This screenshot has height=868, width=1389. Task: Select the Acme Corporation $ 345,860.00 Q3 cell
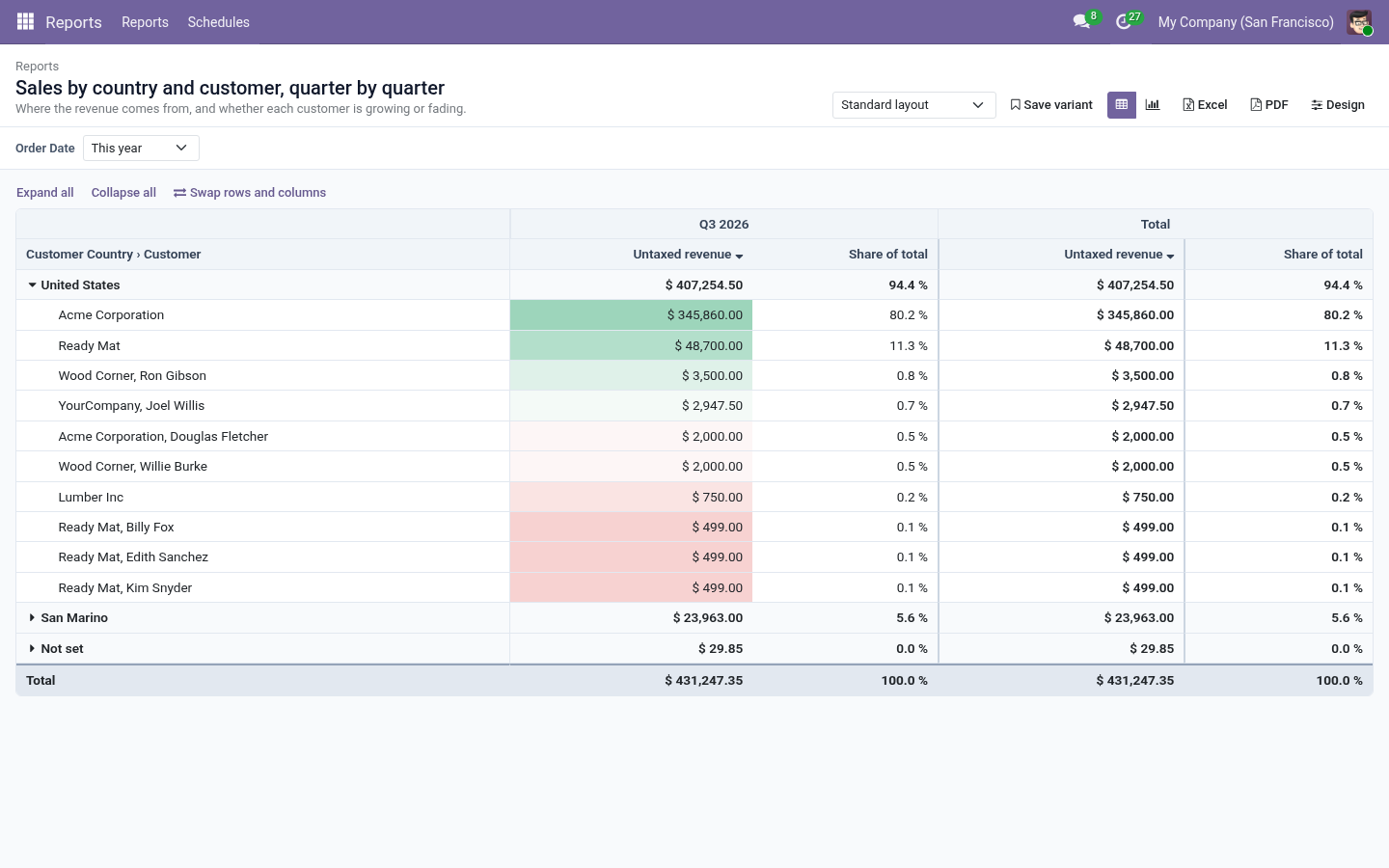[631, 315]
